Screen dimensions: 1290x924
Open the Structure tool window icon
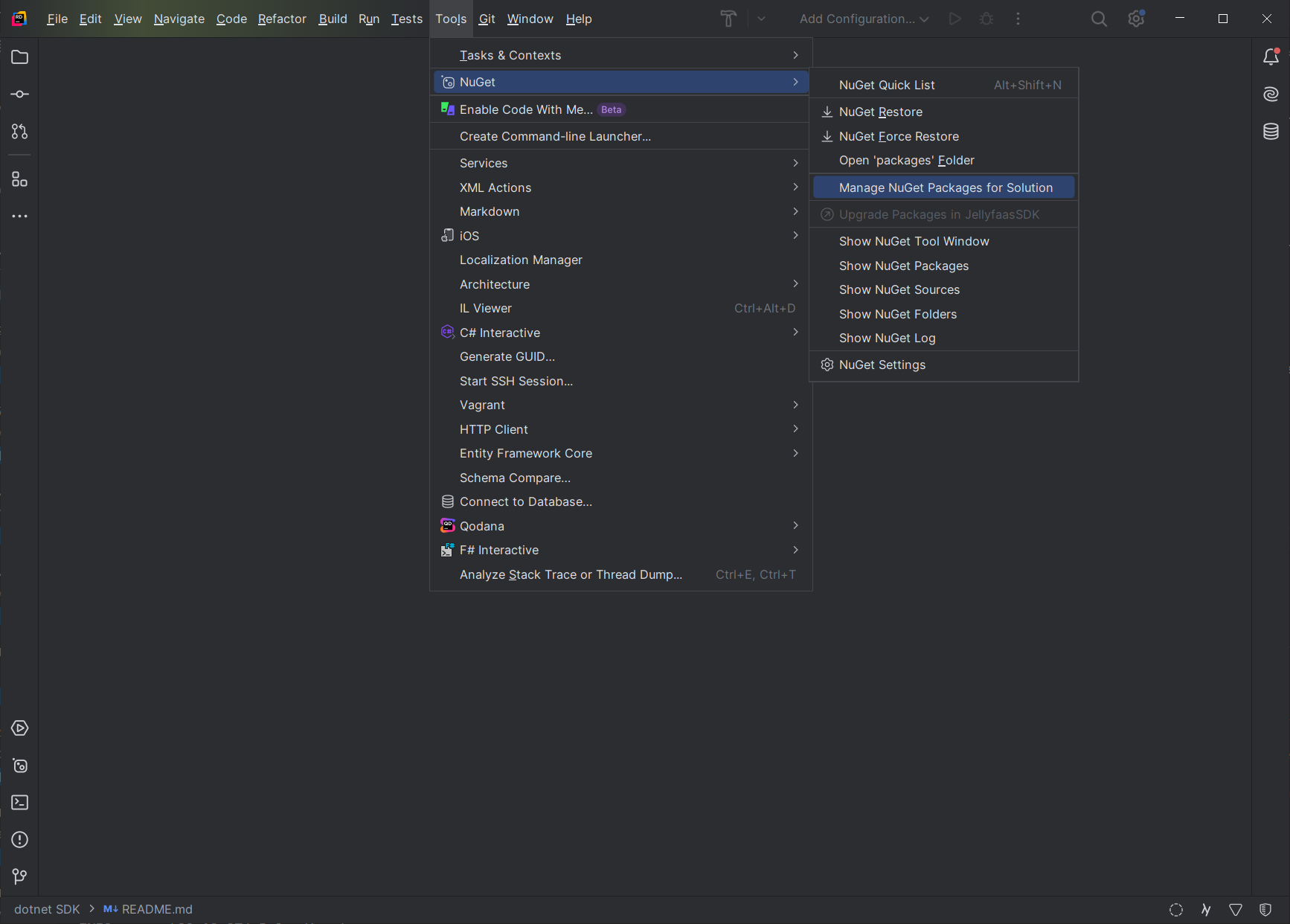point(20,179)
